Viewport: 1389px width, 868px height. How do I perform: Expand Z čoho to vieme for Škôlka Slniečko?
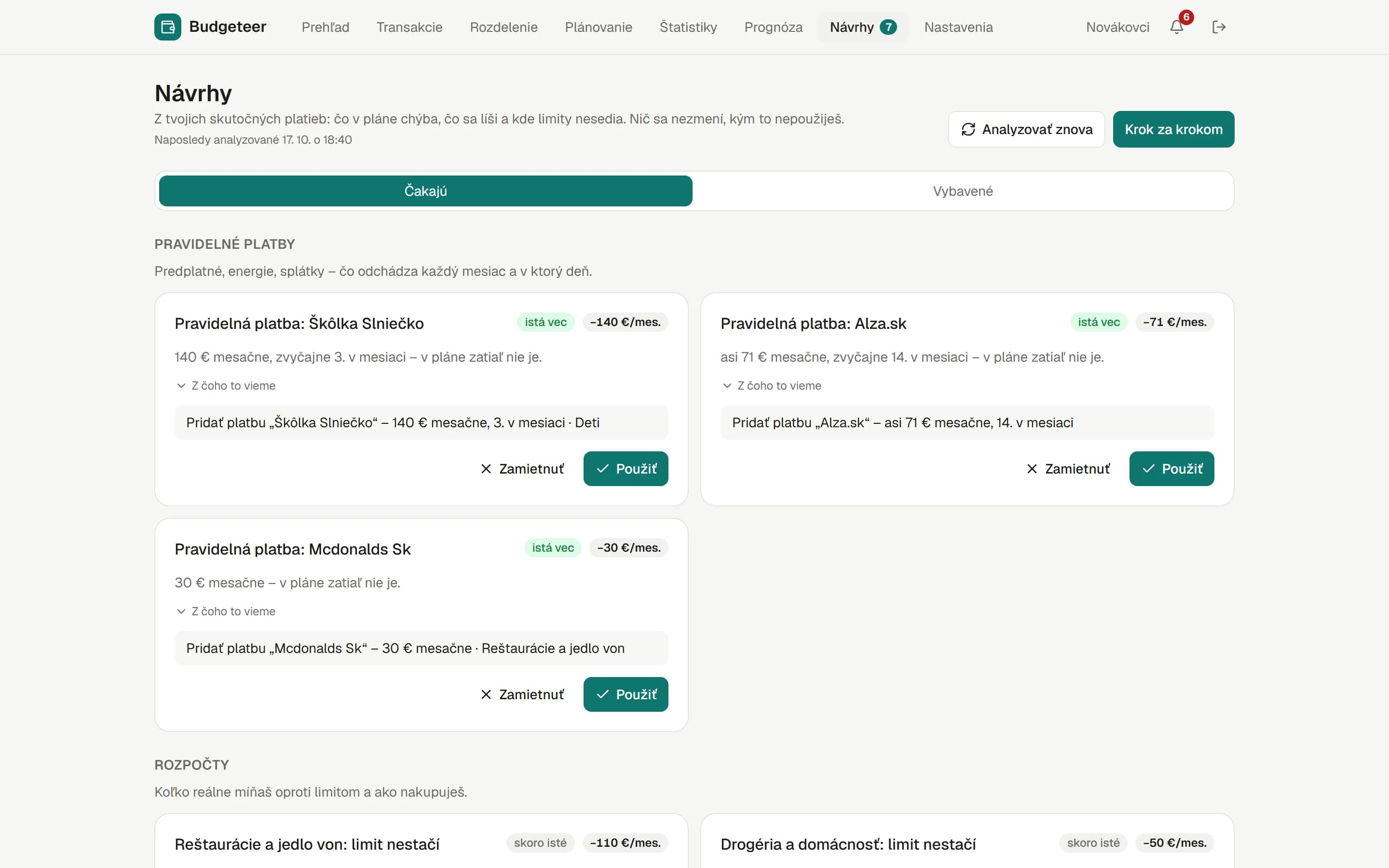226,386
